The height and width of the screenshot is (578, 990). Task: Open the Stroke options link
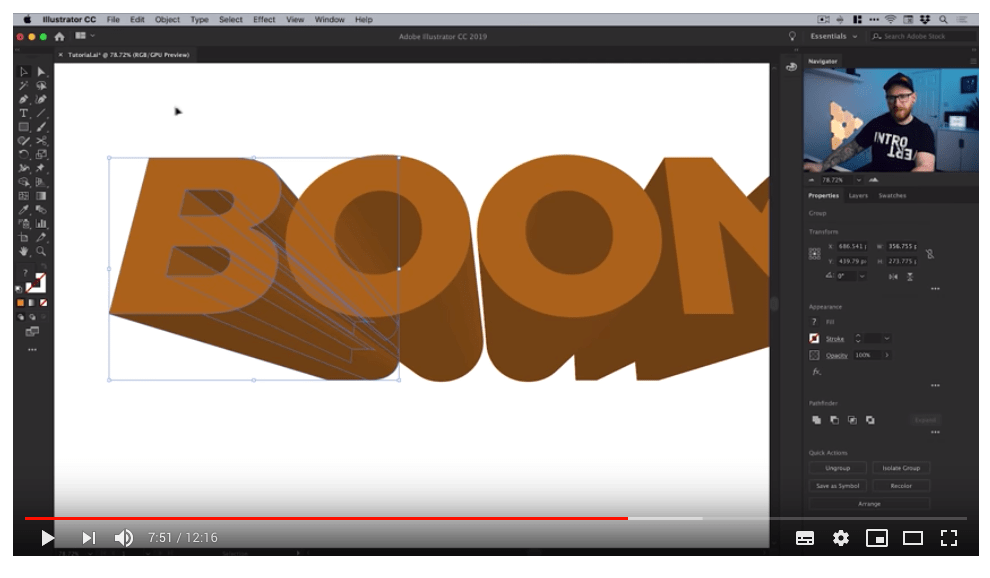click(x=835, y=339)
